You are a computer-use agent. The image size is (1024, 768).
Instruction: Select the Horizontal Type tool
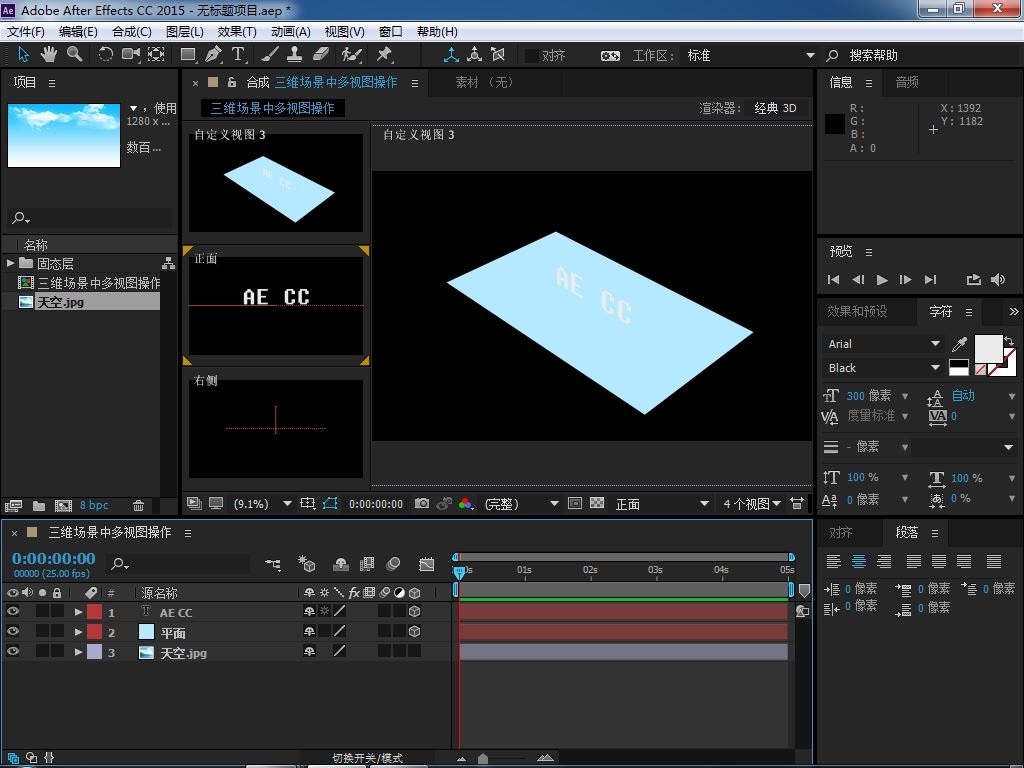(x=239, y=55)
